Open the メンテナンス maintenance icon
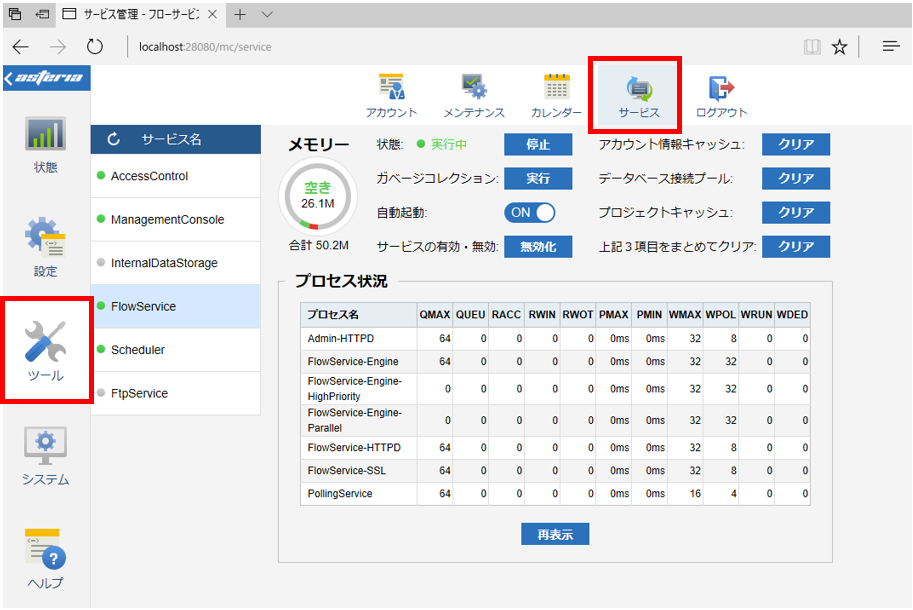Screen dimensions: 913x610 click(x=474, y=95)
